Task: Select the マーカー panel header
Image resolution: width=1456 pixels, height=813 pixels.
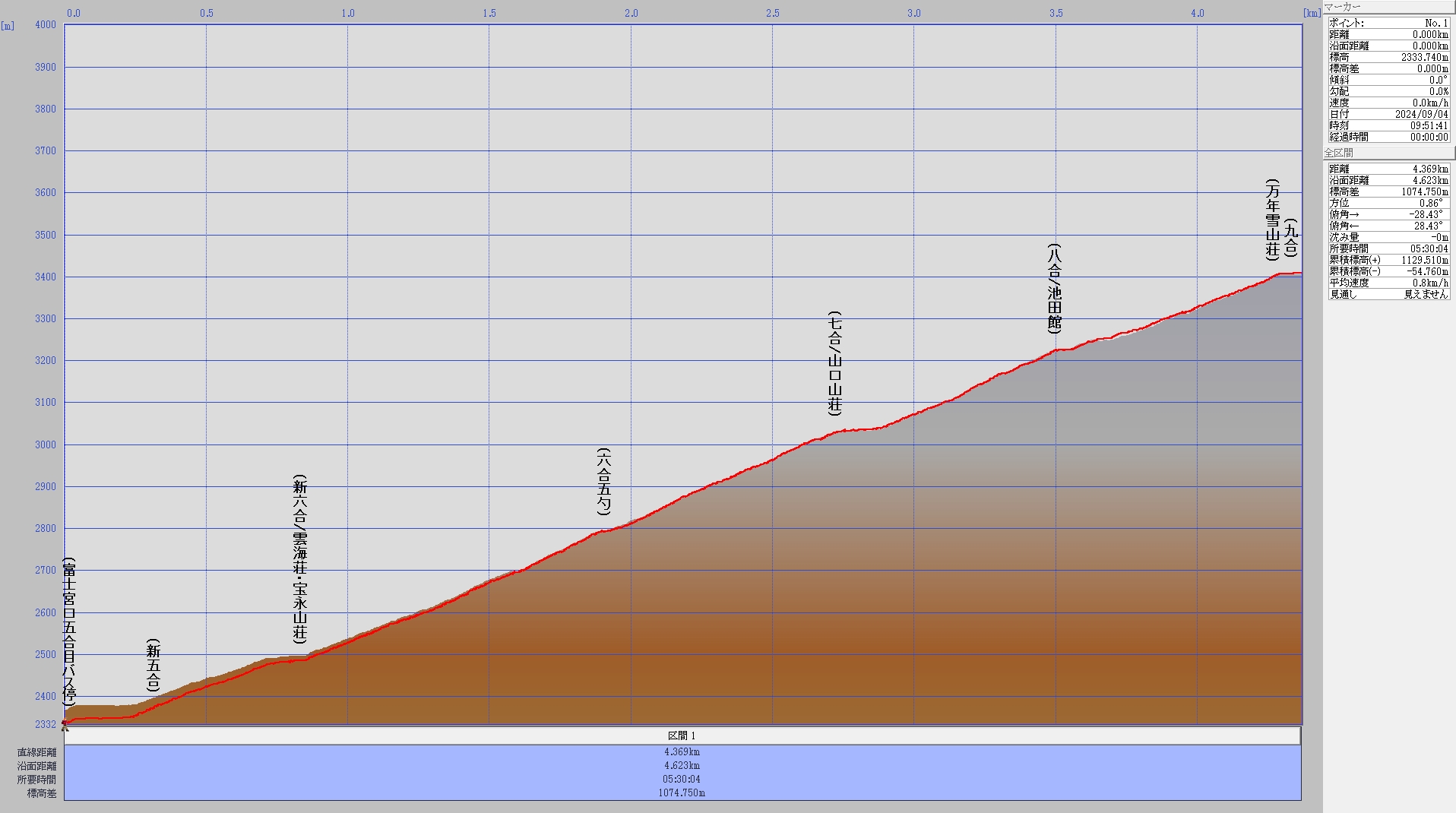Action: point(1343,7)
